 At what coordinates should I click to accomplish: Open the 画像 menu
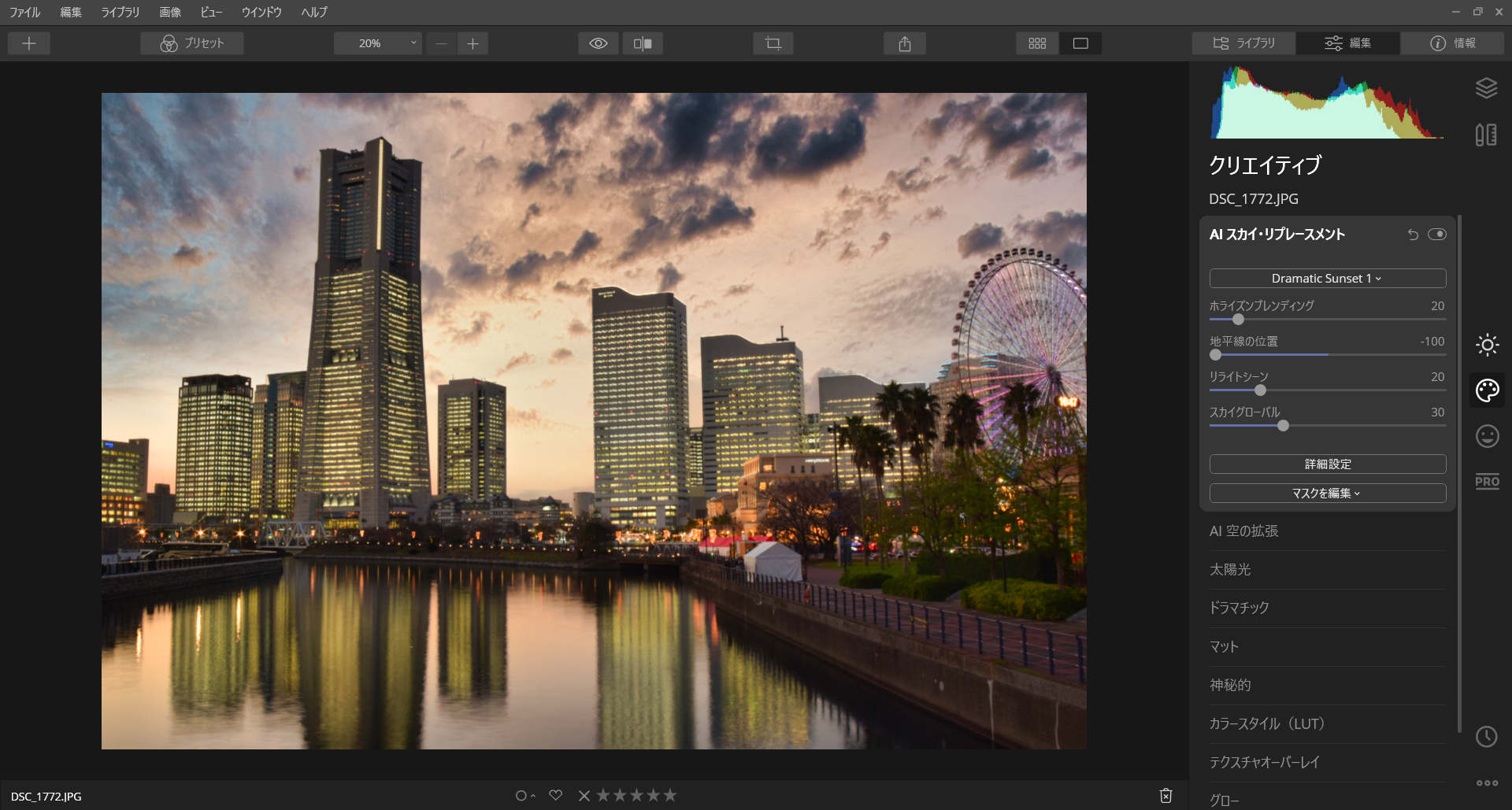pos(170,12)
